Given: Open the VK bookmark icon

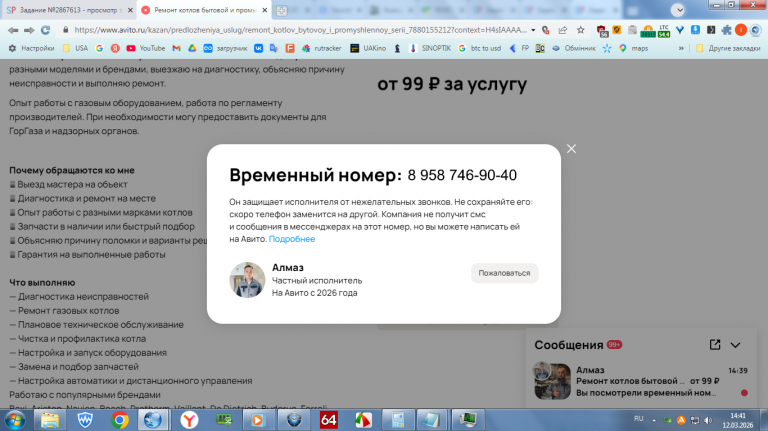Looking at the screenshot, I should tap(258, 48).
